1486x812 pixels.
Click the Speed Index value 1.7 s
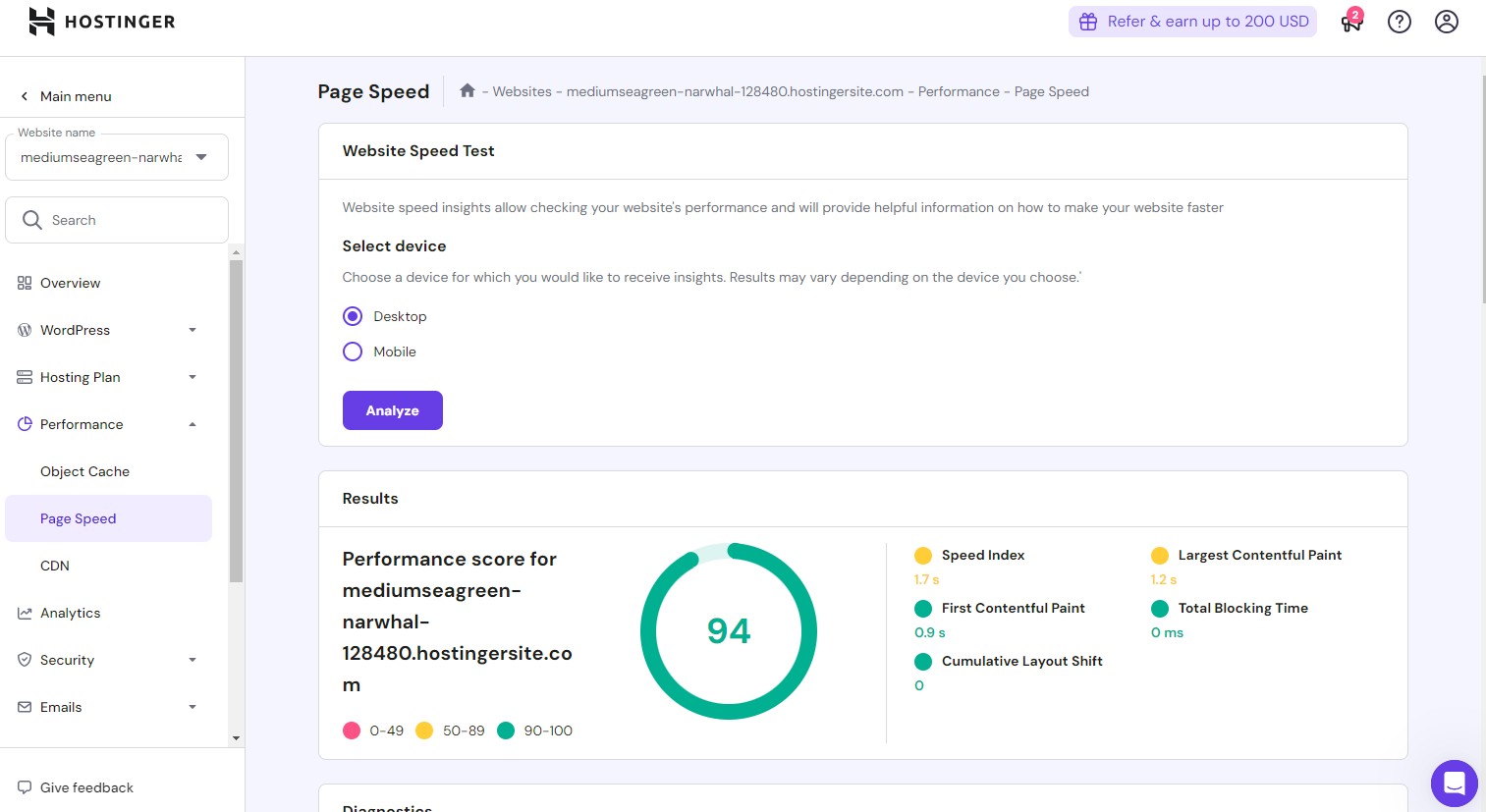click(927, 579)
